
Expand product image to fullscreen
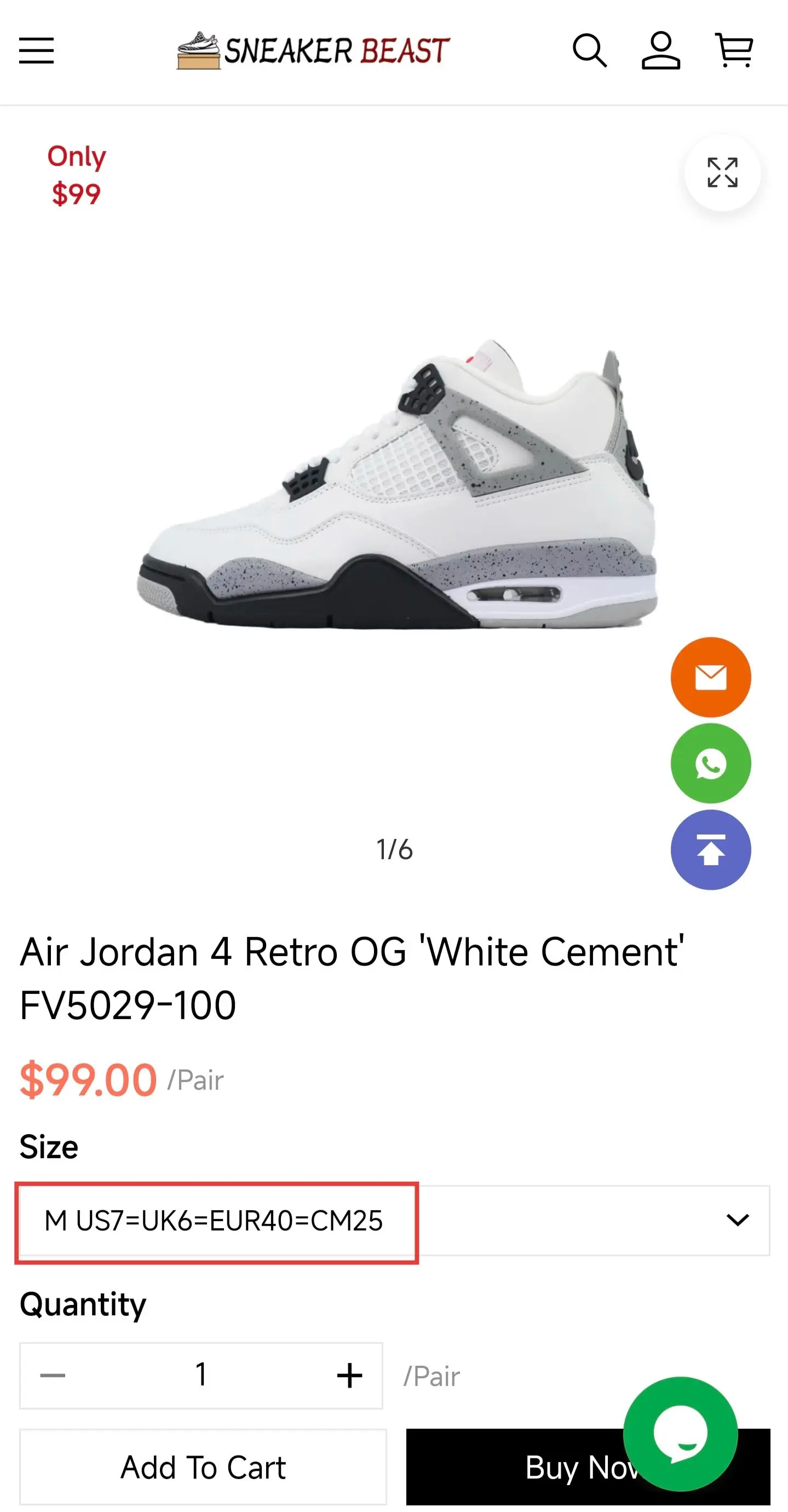click(722, 173)
